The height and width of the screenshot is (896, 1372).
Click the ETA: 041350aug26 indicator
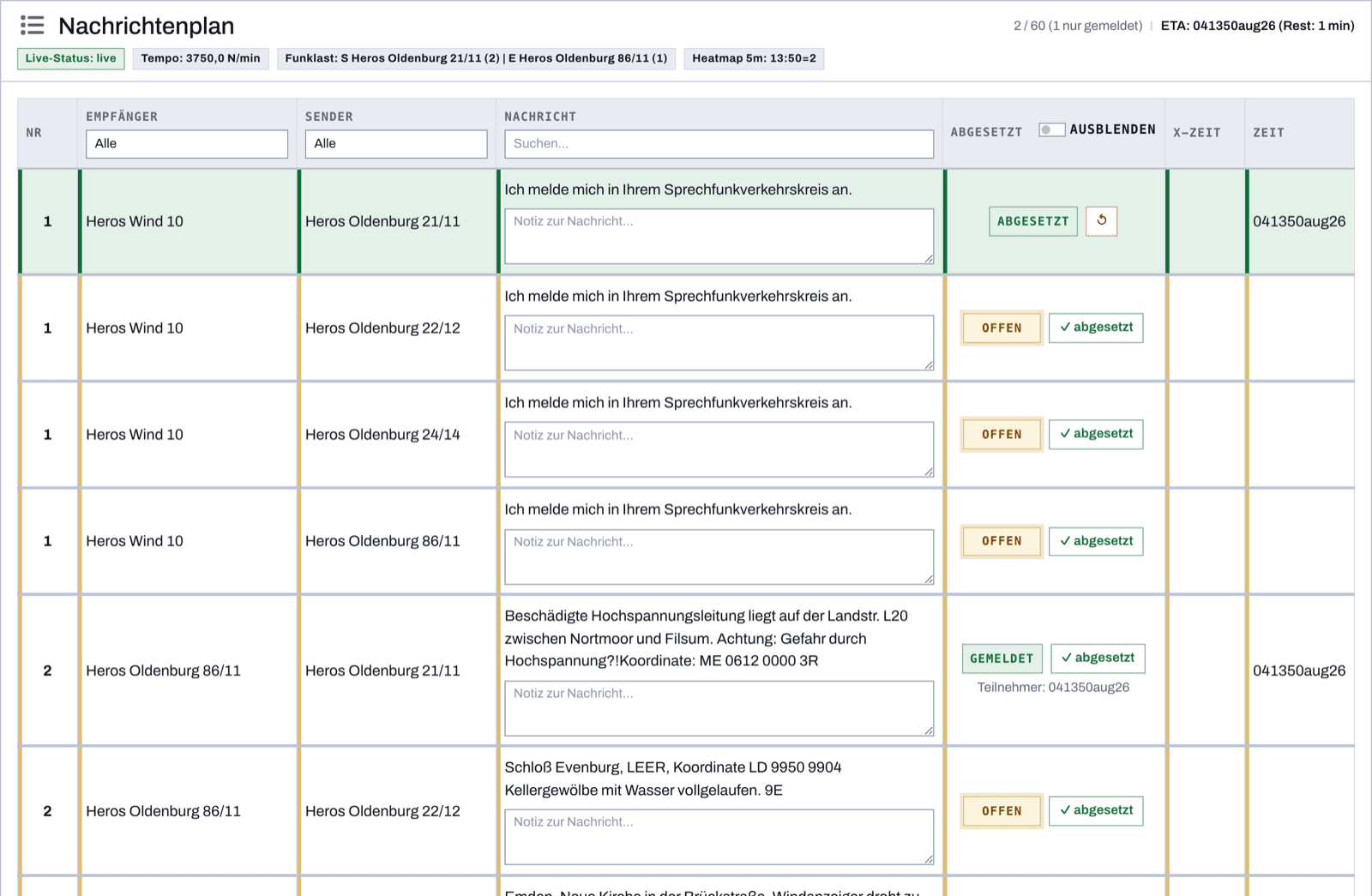point(1257,26)
